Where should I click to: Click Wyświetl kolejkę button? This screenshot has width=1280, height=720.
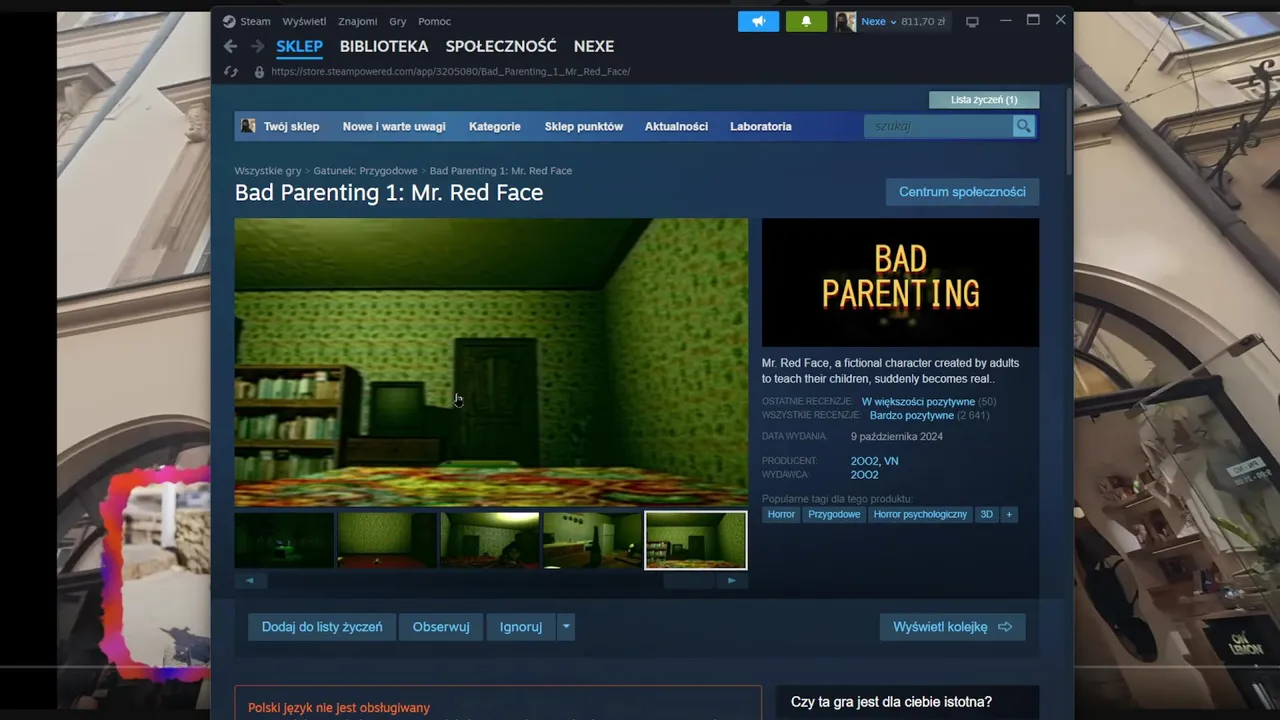coord(952,627)
